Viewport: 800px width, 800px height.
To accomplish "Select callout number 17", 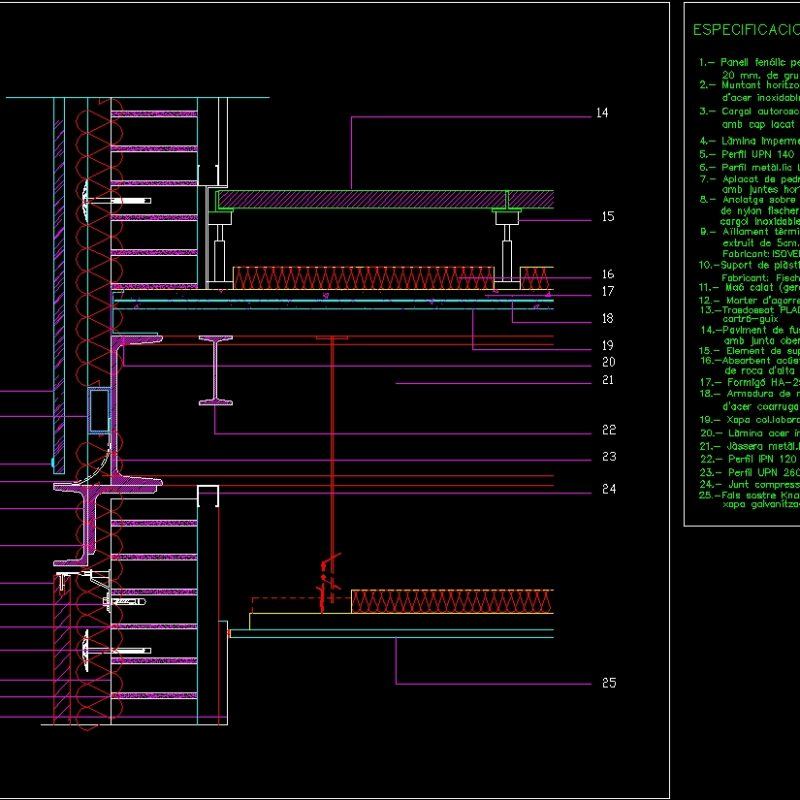I will tap(608, 289).
